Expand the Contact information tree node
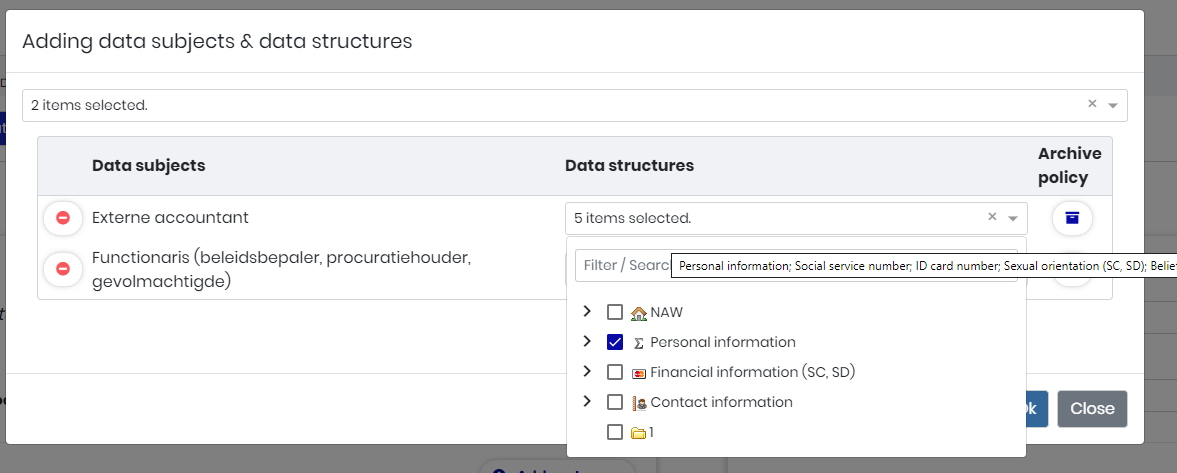The height and width of the screenshot is (473, 1177). click(588, 401)
